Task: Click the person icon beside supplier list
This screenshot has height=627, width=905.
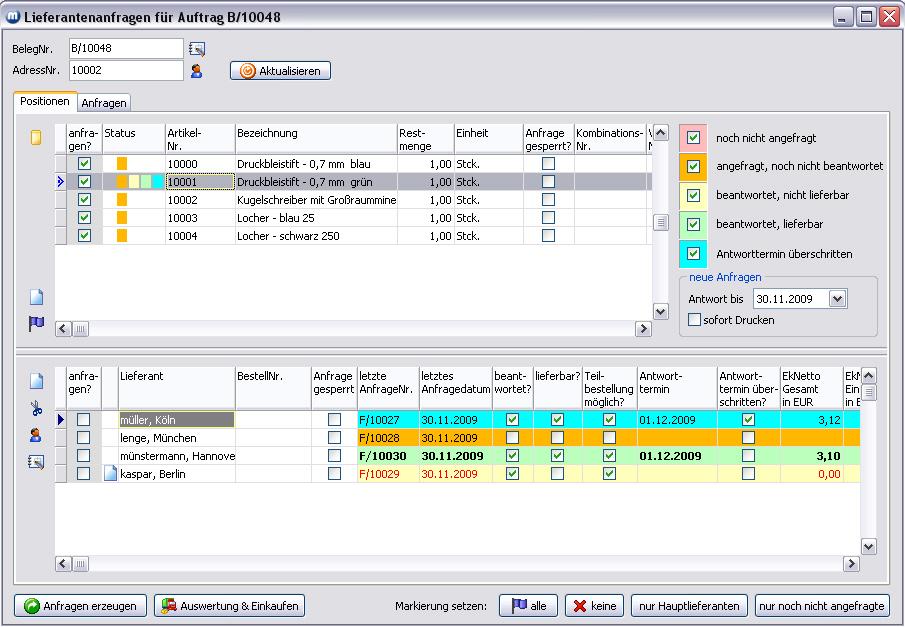Action: click(36, 435)
